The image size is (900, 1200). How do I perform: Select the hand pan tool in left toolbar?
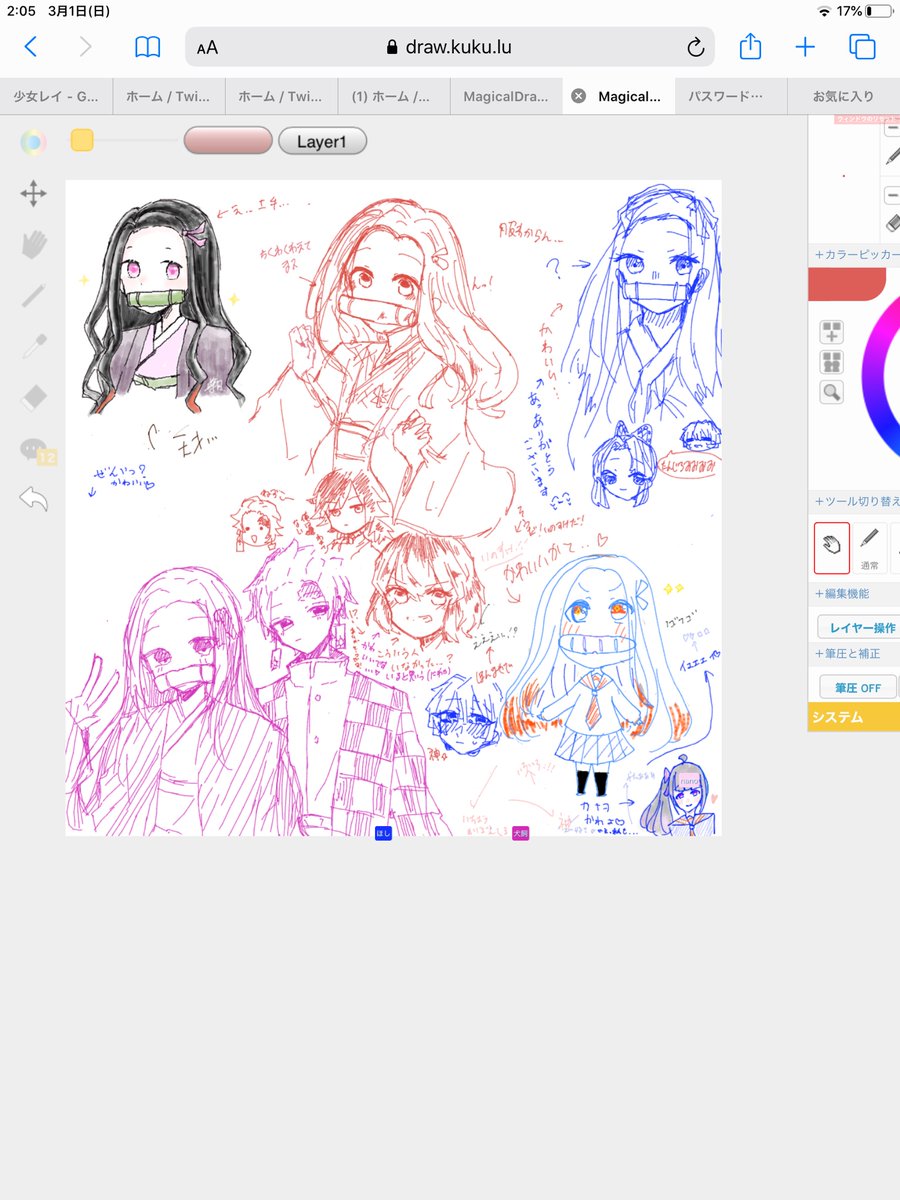33,245
